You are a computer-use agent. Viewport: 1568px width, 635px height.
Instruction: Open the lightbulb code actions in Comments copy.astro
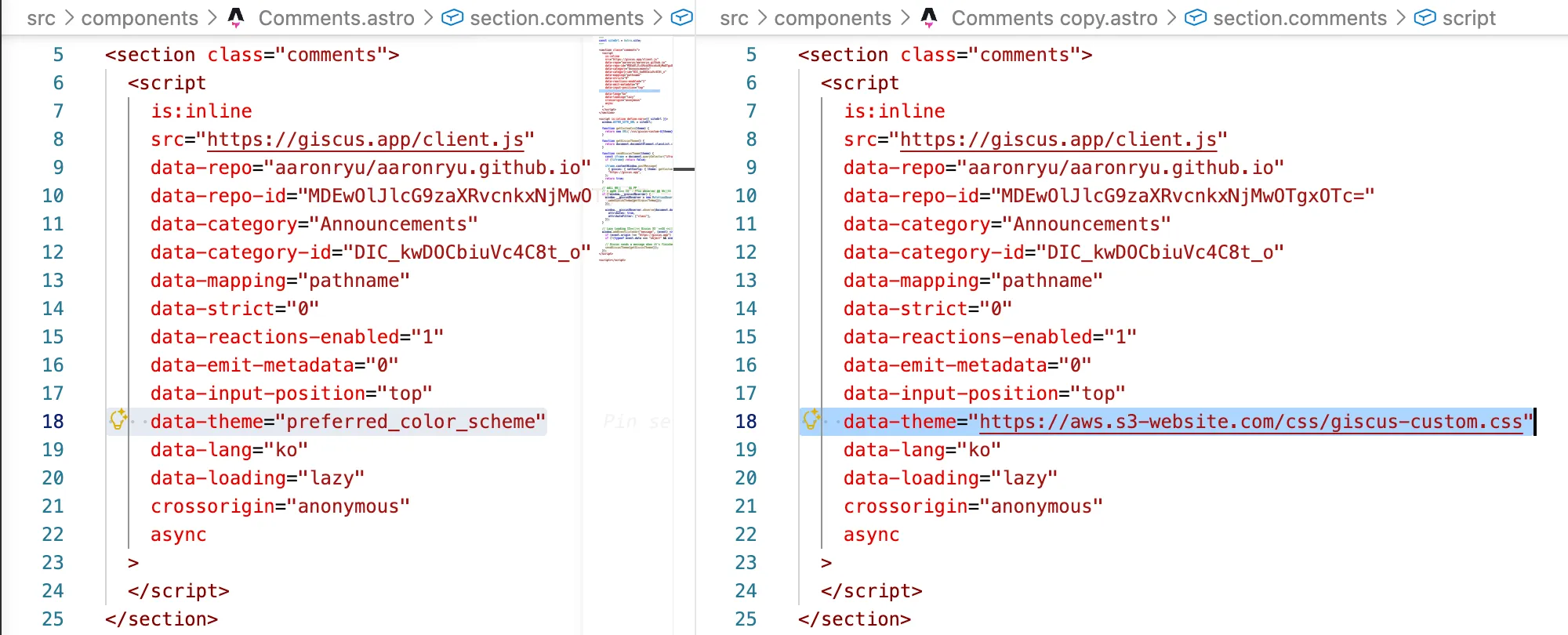point(811,420)
